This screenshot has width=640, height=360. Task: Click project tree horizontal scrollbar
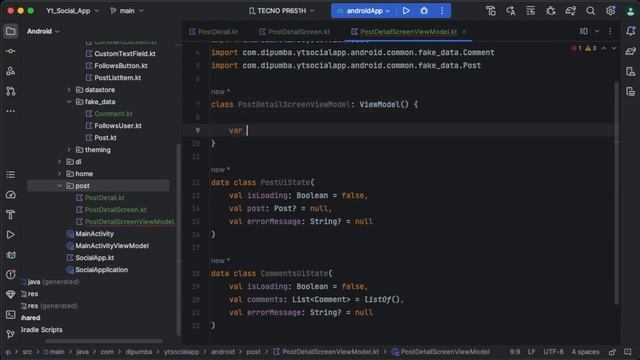click(104, 341)
